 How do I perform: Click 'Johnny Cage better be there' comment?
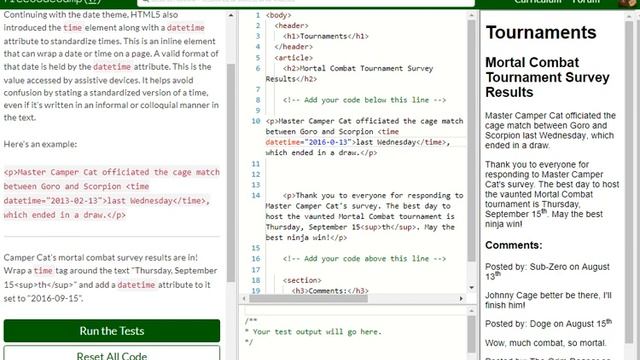(548, 300)
